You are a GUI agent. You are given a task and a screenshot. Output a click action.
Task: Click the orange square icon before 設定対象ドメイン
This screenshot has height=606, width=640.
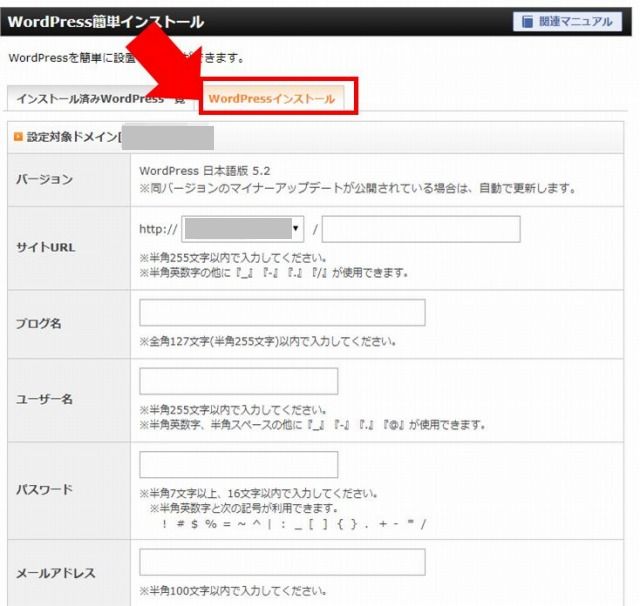(x=17, y=137)
